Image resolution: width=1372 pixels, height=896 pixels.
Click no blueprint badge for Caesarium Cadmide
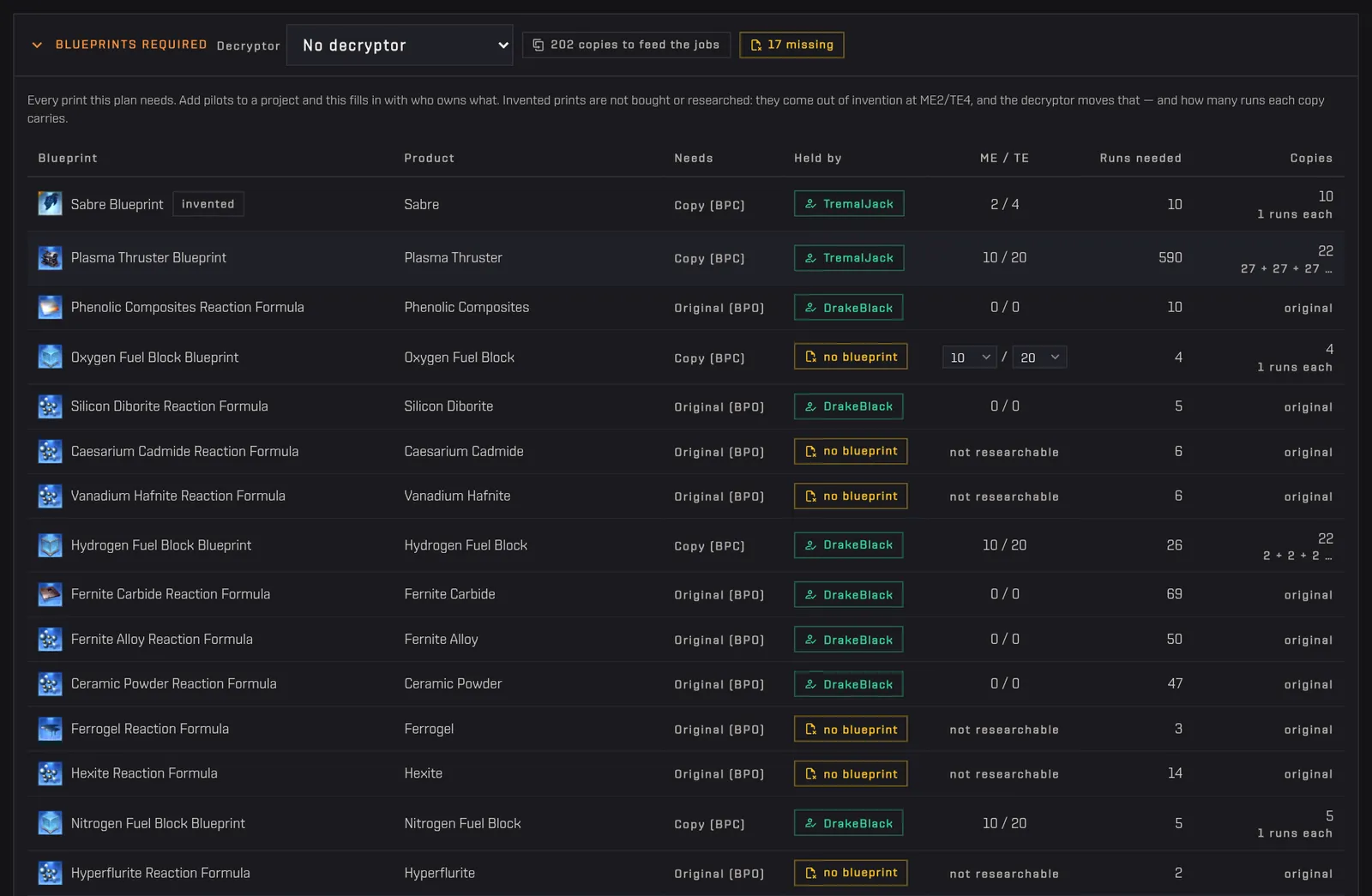[851, 451]
